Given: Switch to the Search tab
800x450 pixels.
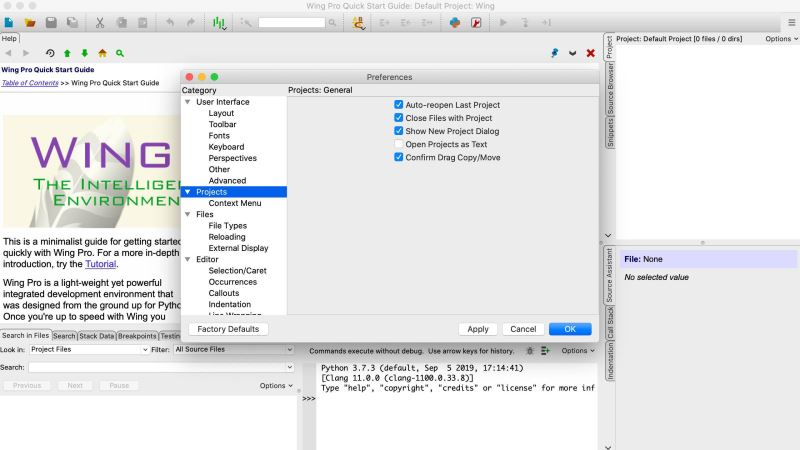Looking at the screenshot, I should tap(64, 336).
